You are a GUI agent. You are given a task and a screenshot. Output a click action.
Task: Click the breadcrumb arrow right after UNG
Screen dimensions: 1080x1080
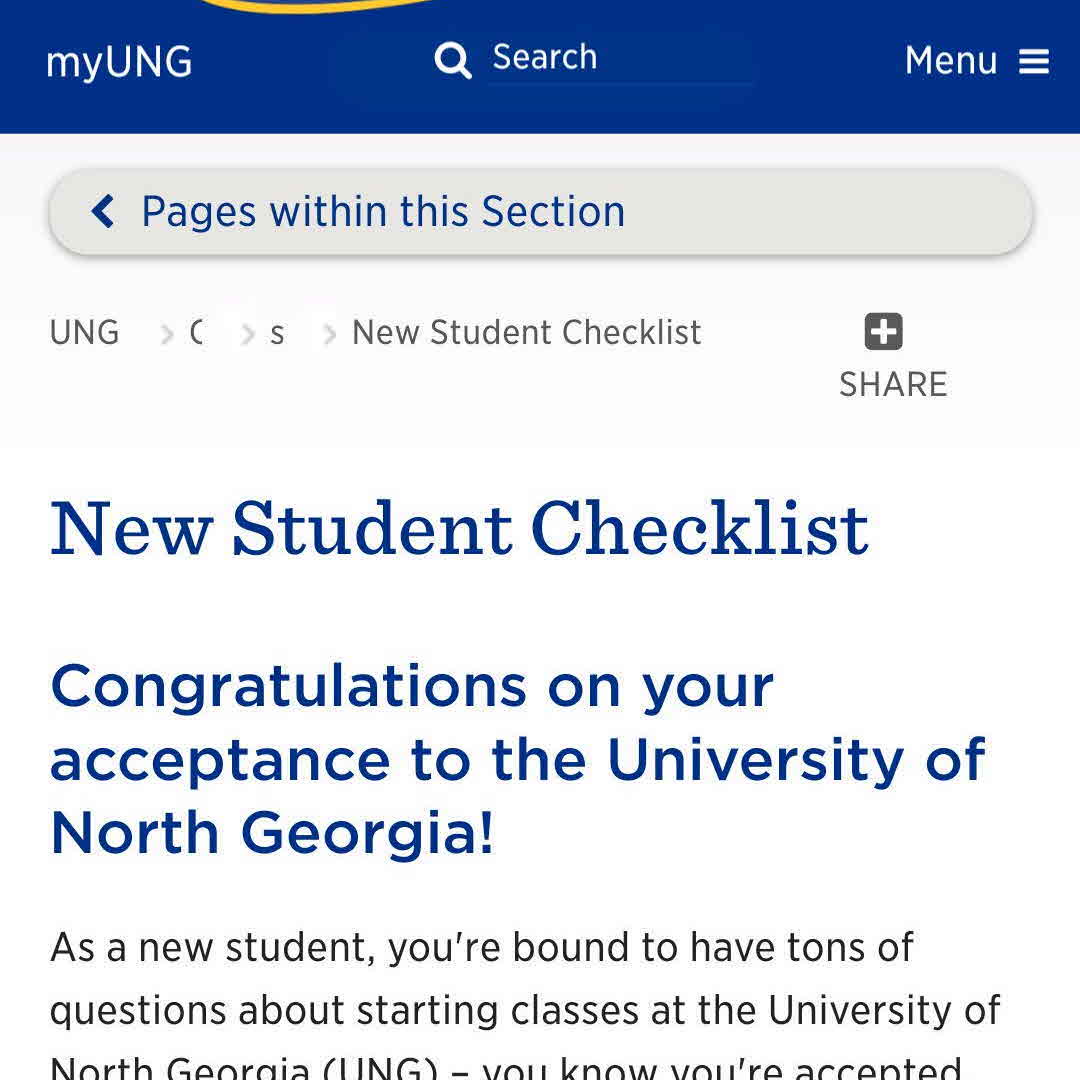167,334
